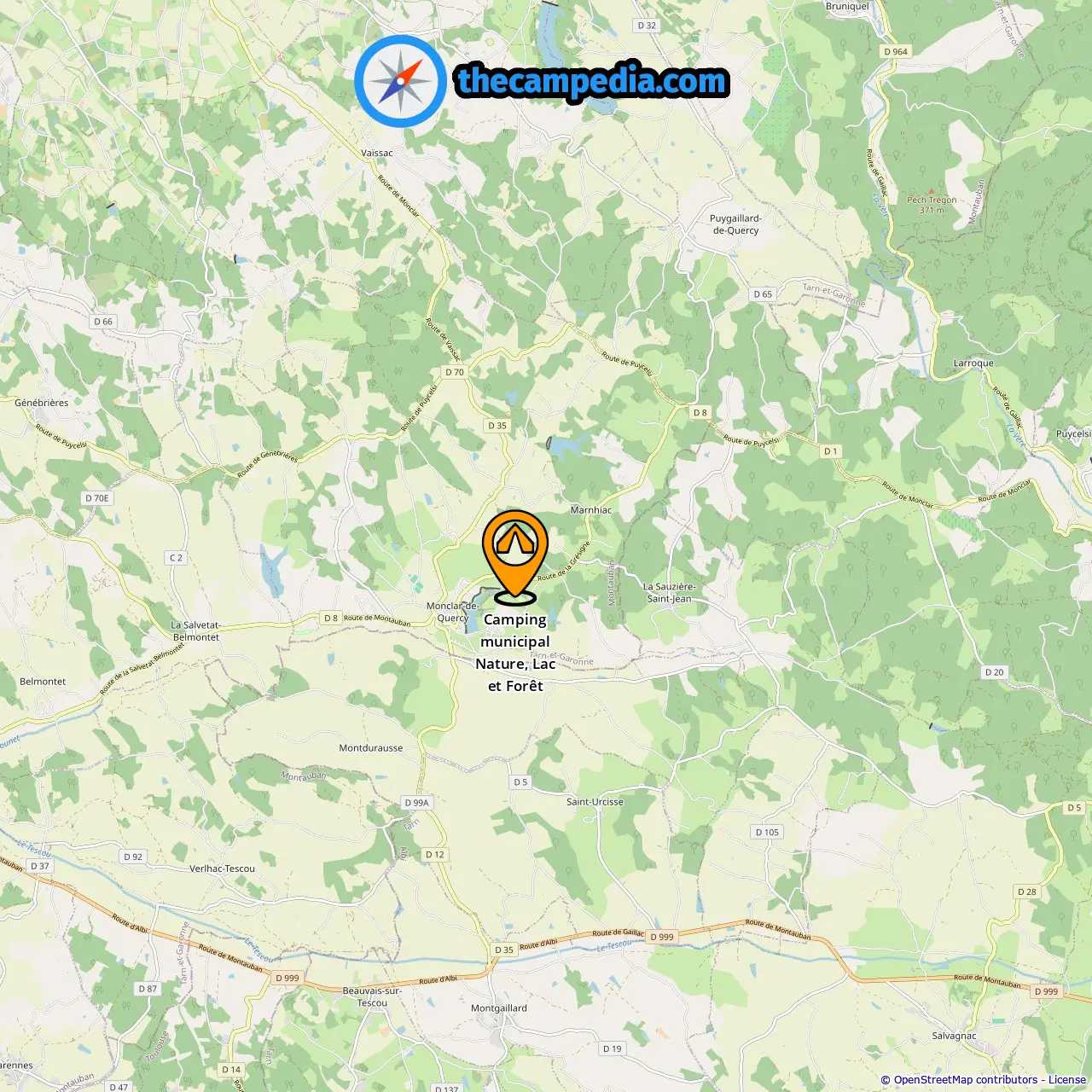
Task: Click the Pech Tregon 371 m peak label
Action: click(932, 205)
